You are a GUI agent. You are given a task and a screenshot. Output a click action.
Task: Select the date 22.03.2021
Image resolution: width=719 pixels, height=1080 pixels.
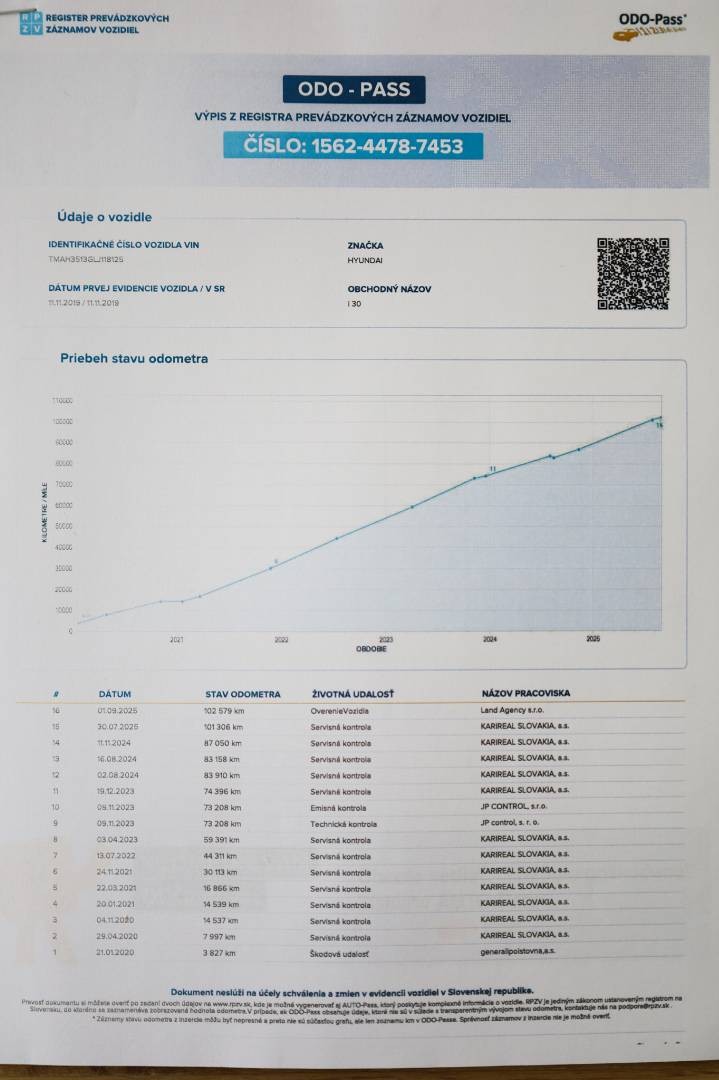[x=116, y=889]
